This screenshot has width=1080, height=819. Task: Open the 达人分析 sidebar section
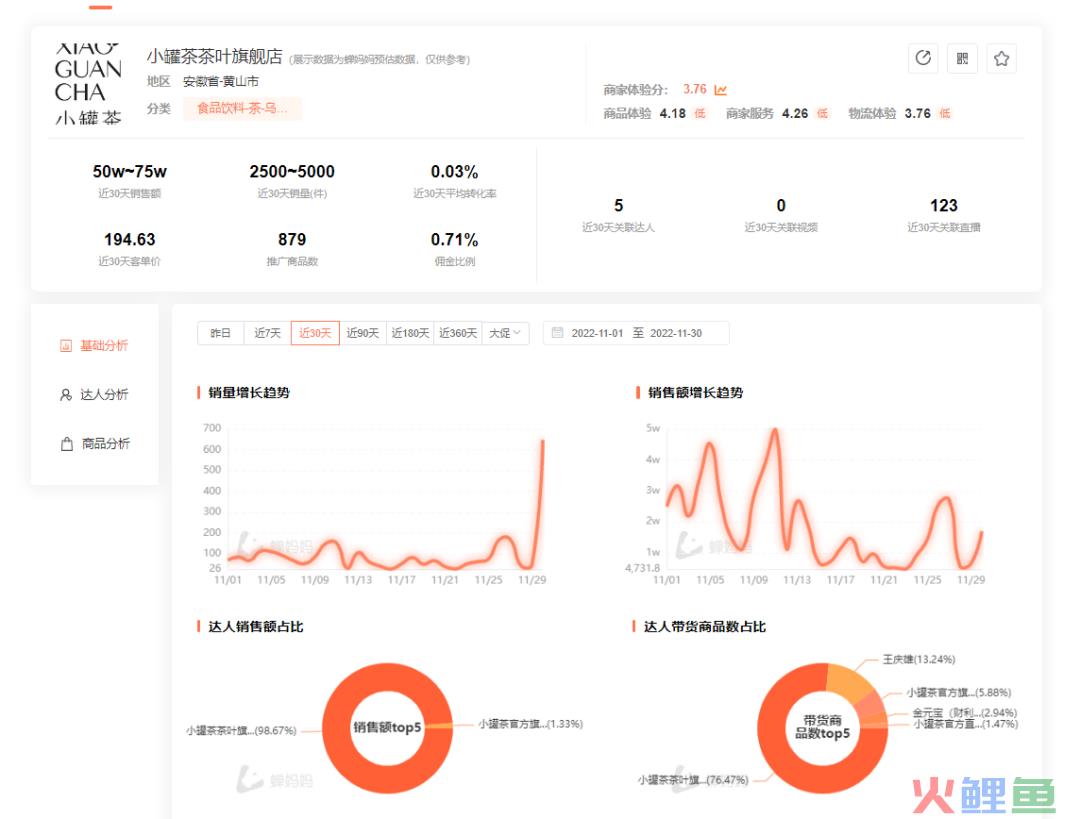(94, 394)
